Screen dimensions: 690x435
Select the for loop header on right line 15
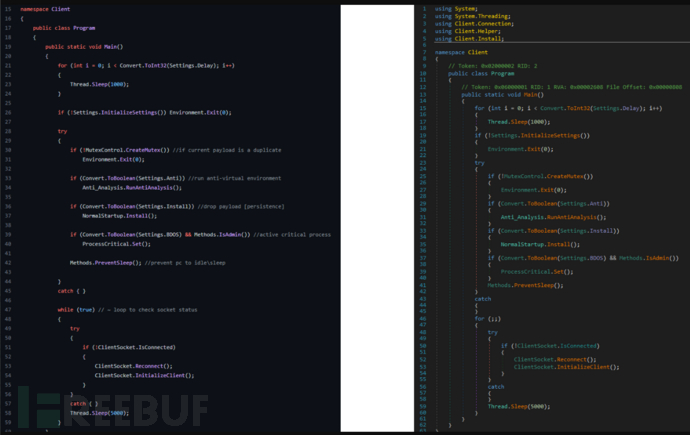(x=568, y=108)
